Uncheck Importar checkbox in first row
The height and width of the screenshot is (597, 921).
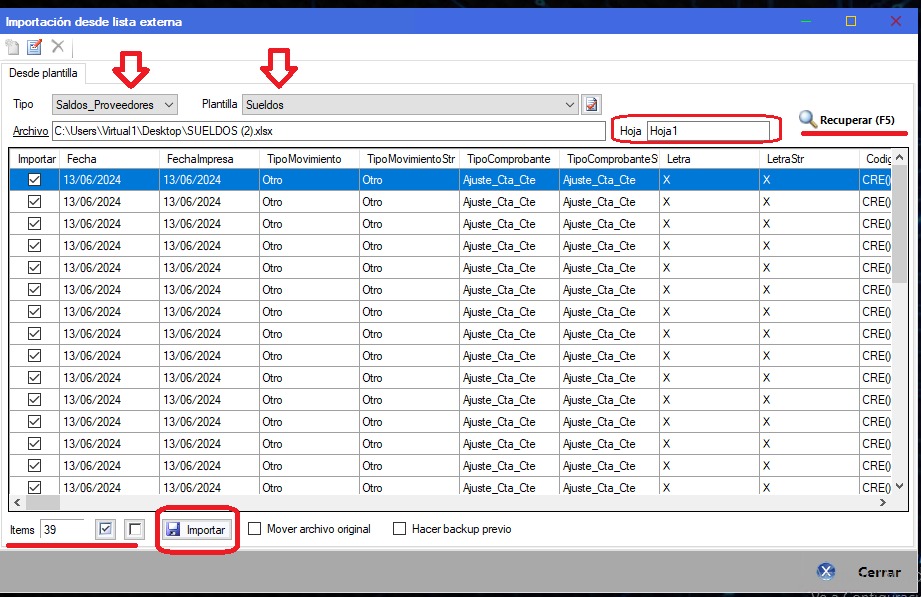click(35, 180)
